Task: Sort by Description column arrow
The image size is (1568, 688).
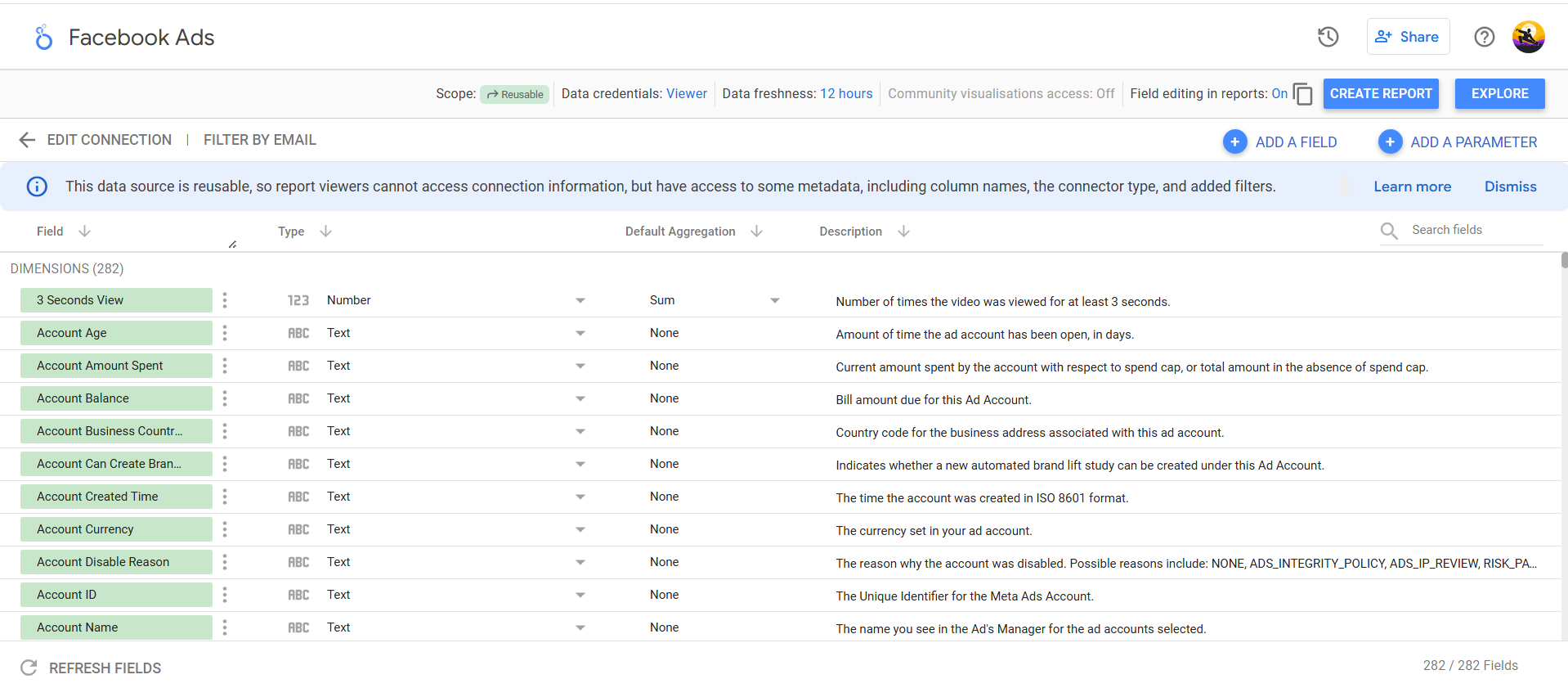Action: (903, 232)
